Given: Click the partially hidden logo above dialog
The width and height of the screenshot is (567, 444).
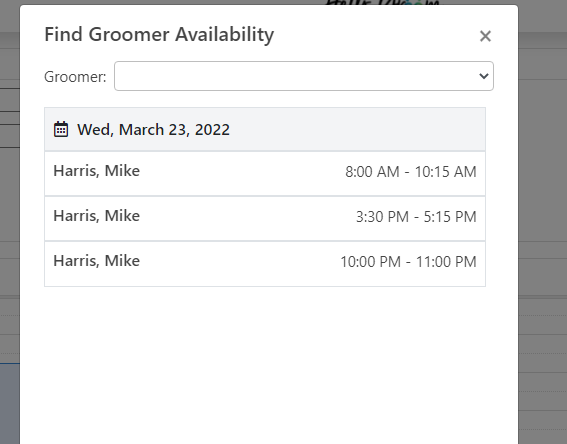Looking at the screenshot, I should [x=382, y=3].
